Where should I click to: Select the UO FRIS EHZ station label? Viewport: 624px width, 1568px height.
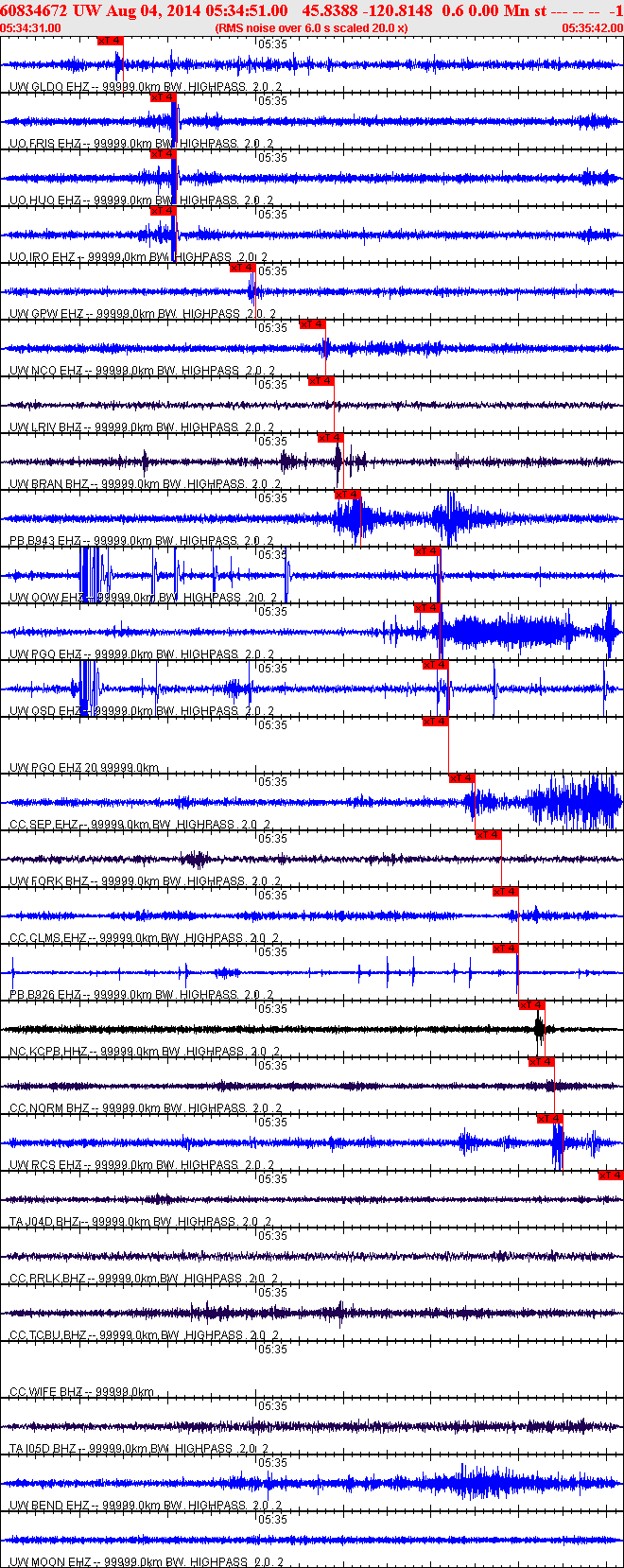pyautogui.click(x=142, y=144)
